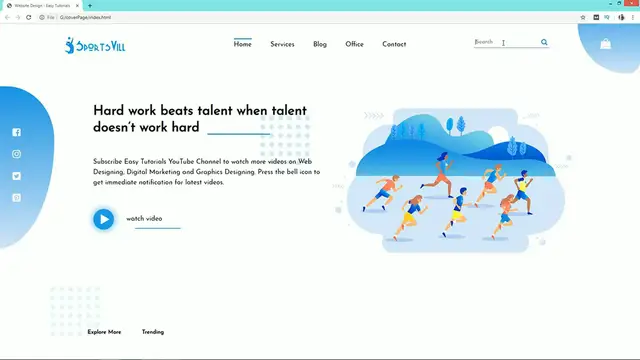The width and height of the screenshot is (640, 360).
Task: Bookmark the page with star icon
Action: (x=583, y=17)
